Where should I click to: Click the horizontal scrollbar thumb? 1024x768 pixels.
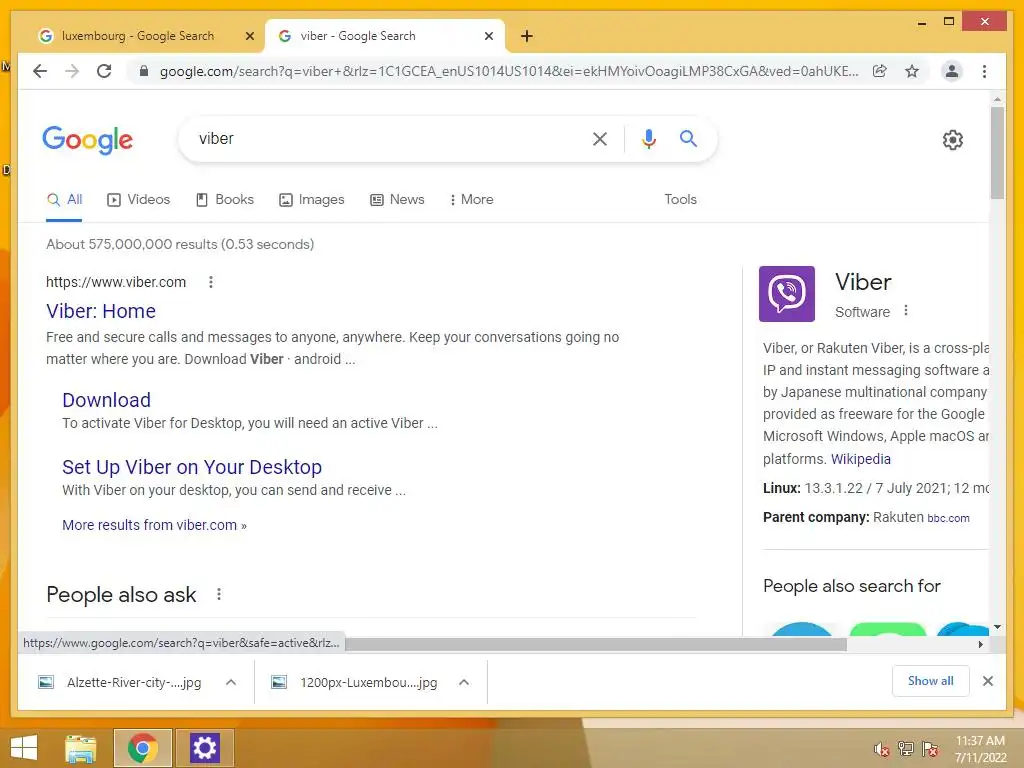click(x=596, y=644)
